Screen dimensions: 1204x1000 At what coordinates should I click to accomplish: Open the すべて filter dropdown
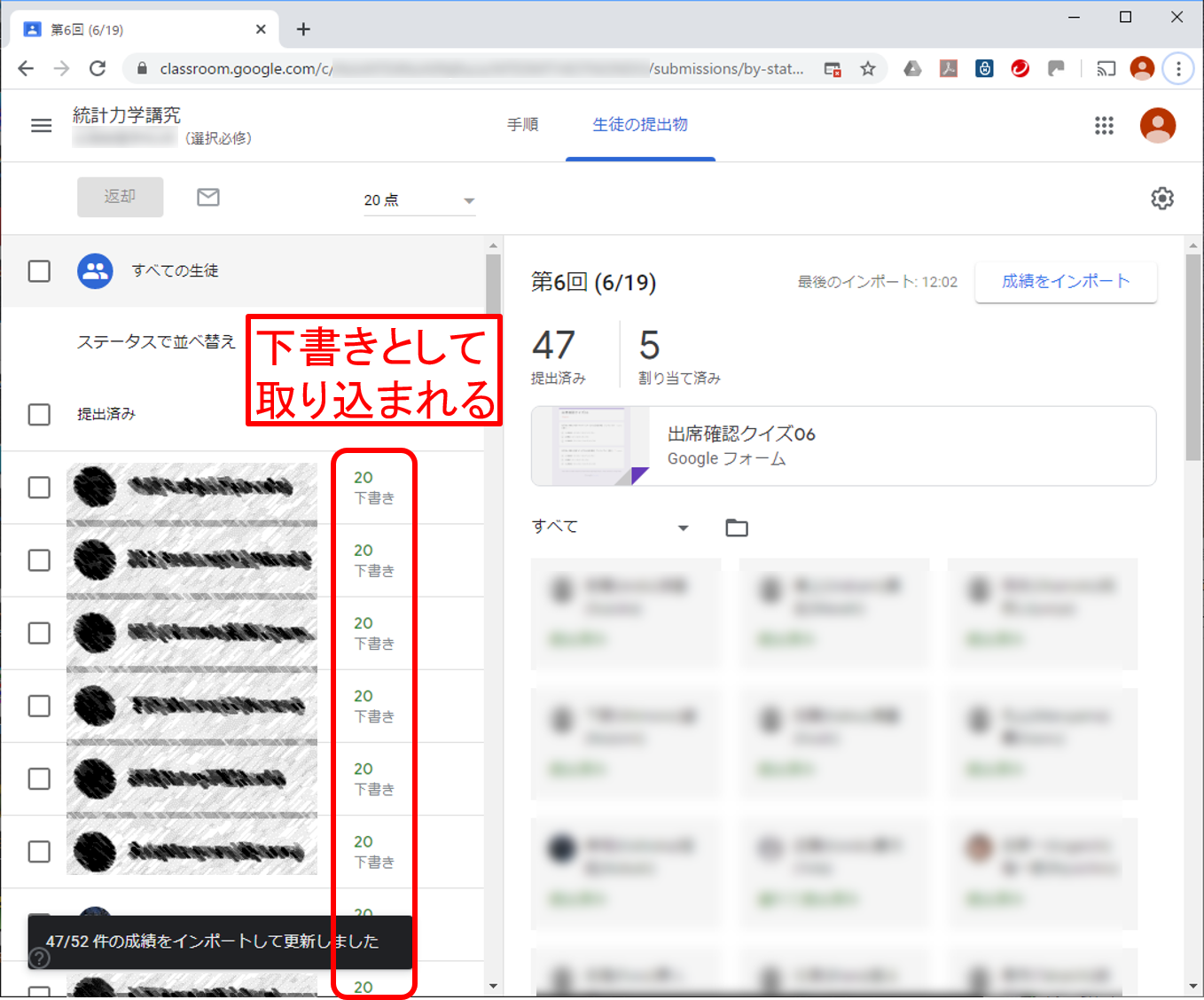point(611,527)
